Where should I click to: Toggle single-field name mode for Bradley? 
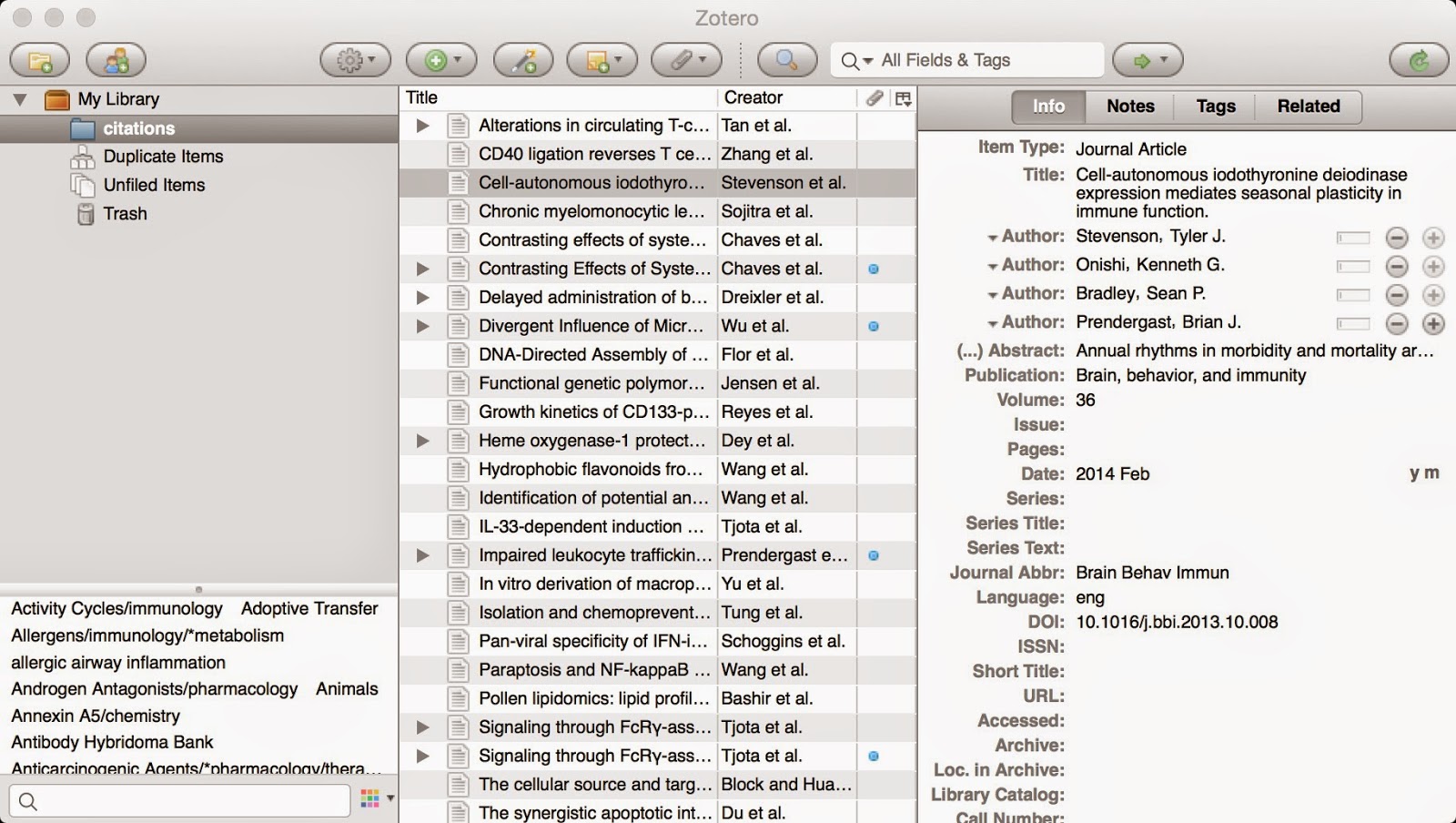1353,295
